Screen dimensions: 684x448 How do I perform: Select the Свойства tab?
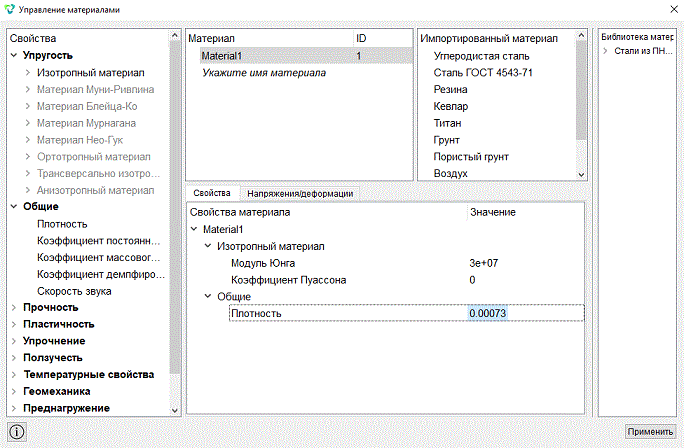click(212, 193)
